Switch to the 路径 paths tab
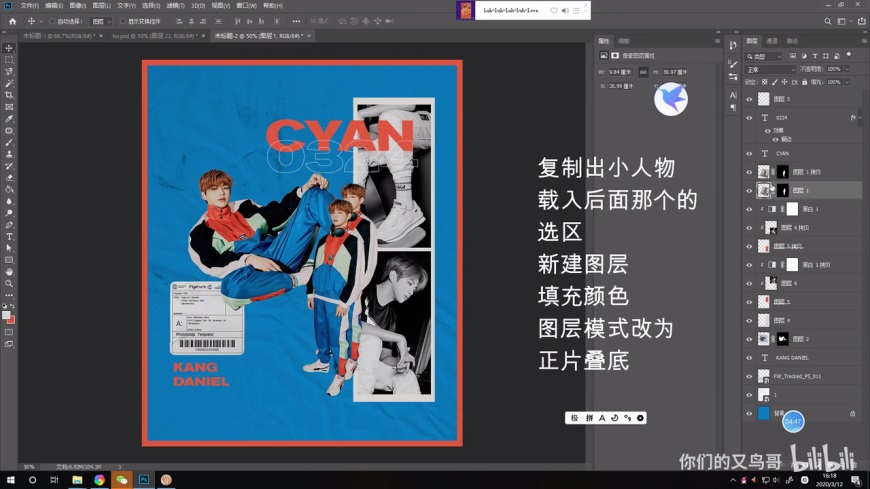This screenshot has height=489, width=870. click(792, 41)
